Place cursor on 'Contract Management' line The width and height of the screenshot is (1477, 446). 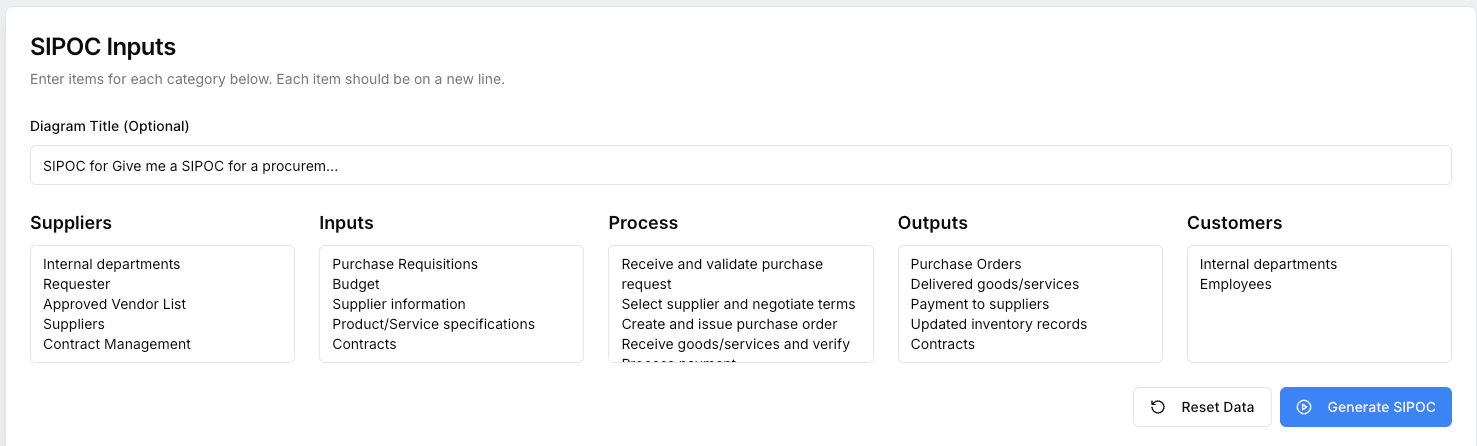[117, 344]
